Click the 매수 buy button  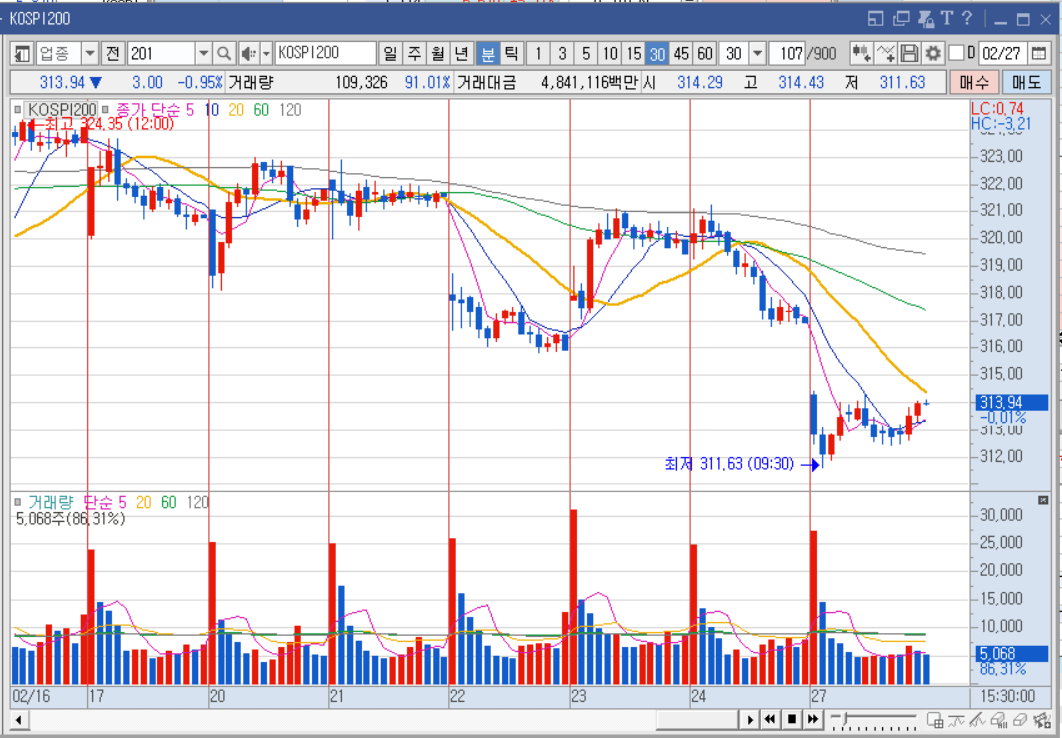click(974, 82)
